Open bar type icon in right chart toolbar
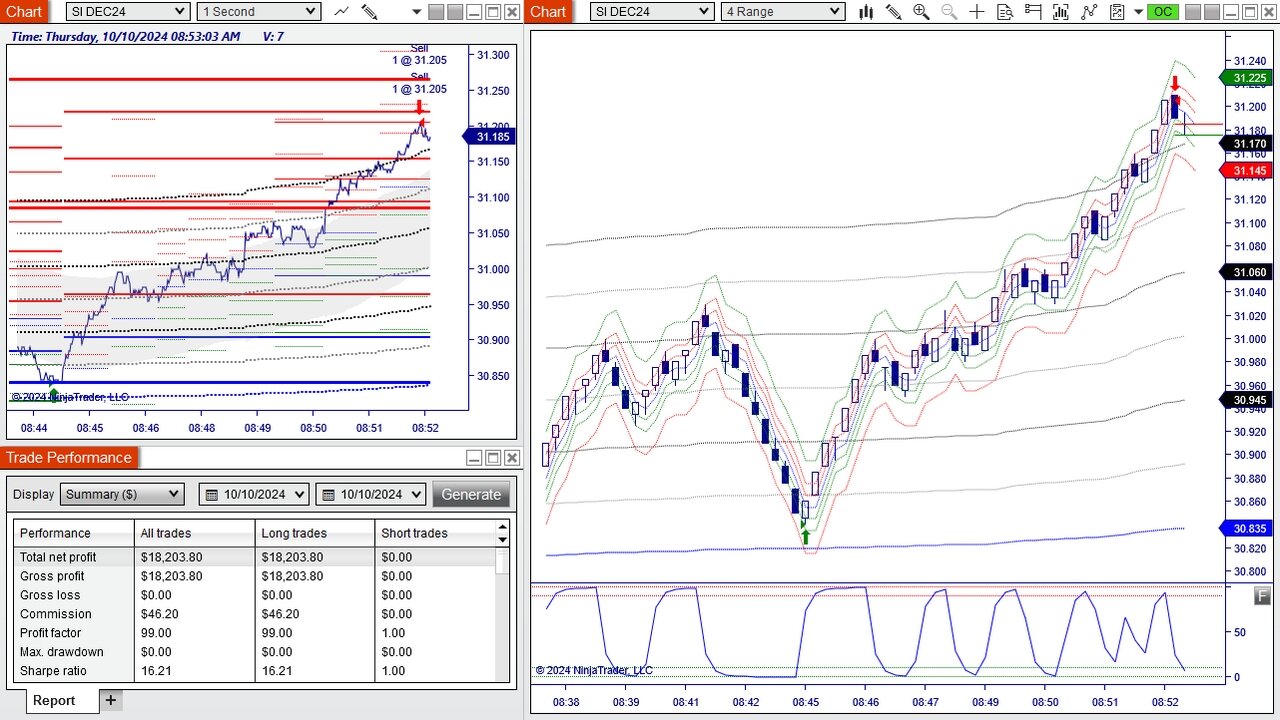1280x720 pixels. click(x=866, y=12)
